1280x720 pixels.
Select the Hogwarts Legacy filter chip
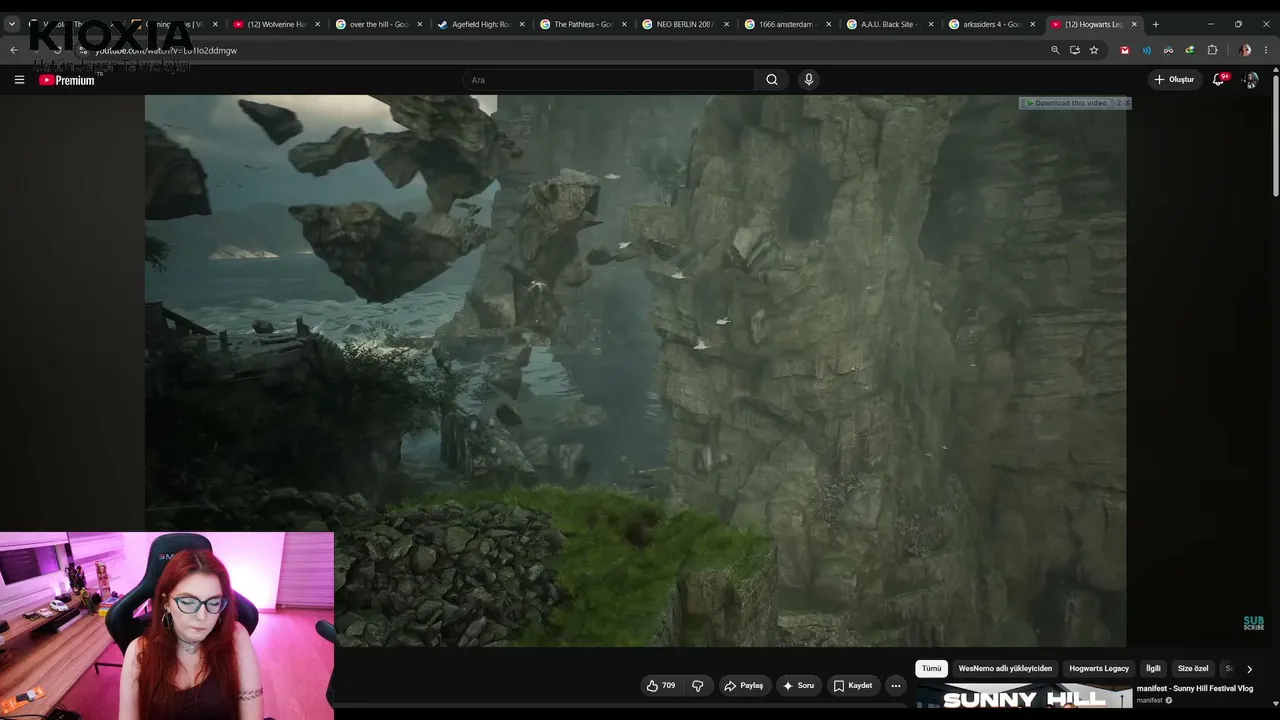1099,669
